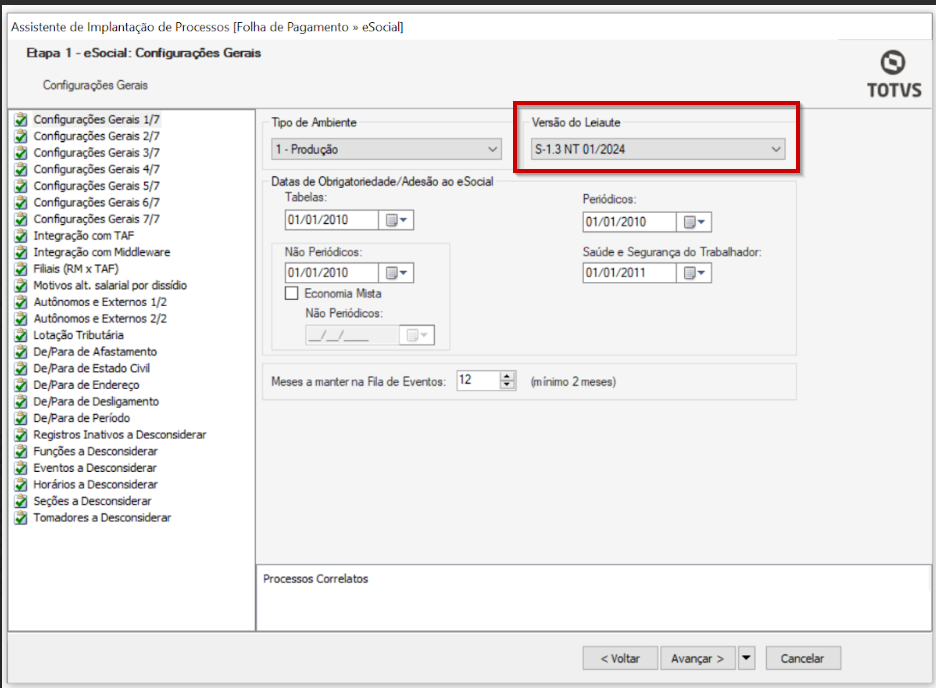Open Versão do Leiaute dropdown

658,149
